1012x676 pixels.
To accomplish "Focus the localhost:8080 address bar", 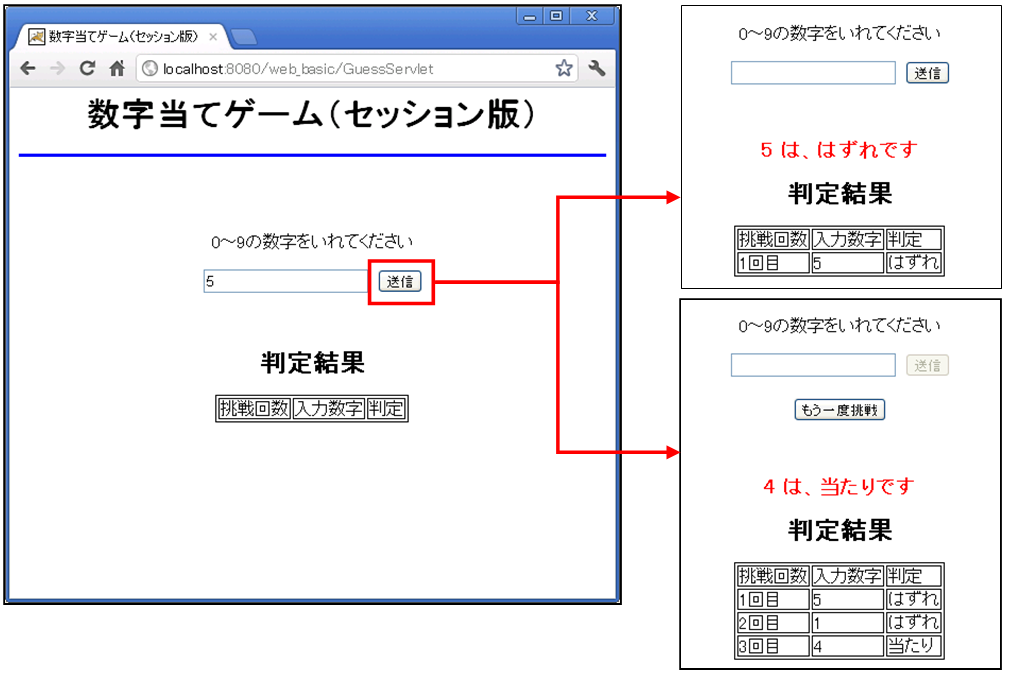I will coord(350,69).
